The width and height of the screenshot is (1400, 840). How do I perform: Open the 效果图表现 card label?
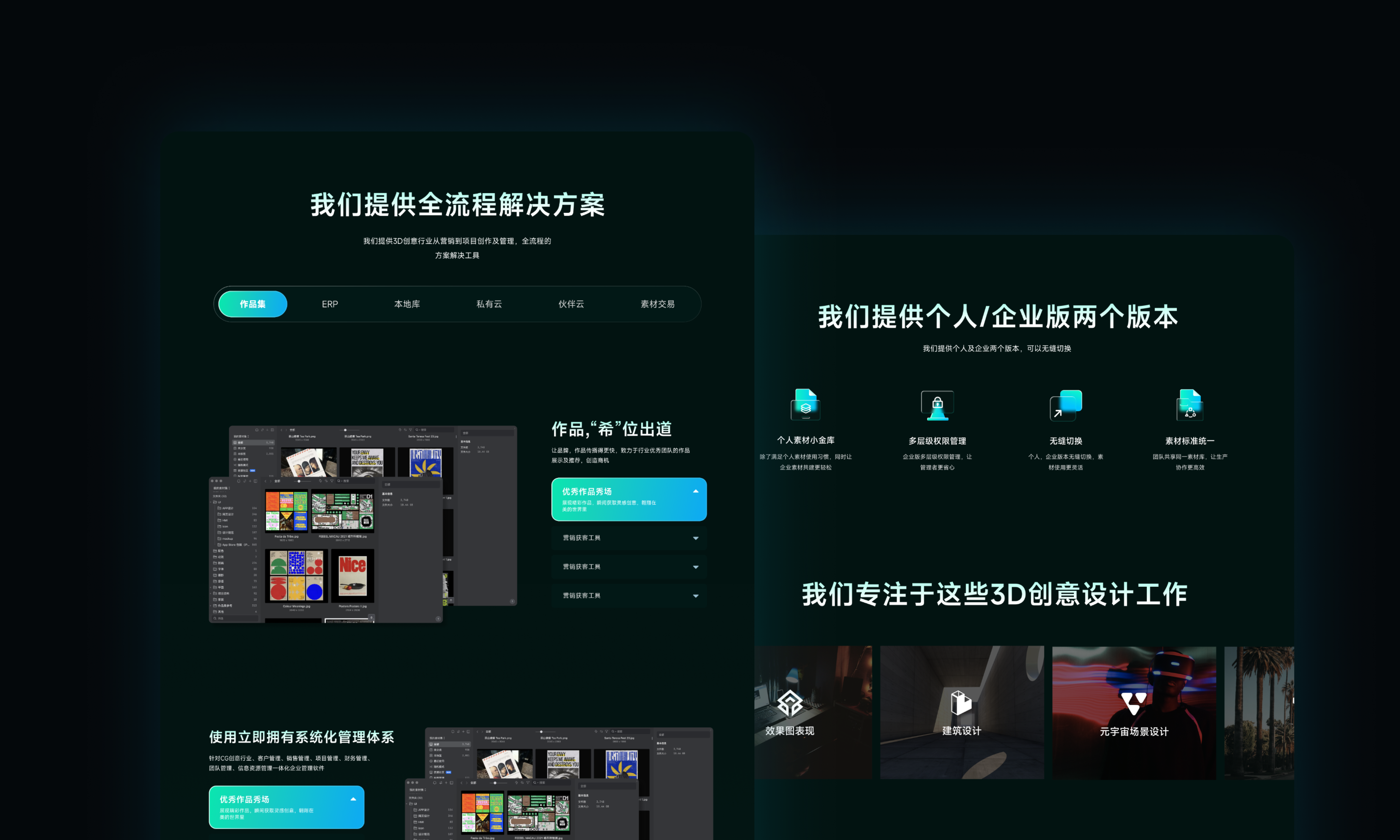[790, 731]
